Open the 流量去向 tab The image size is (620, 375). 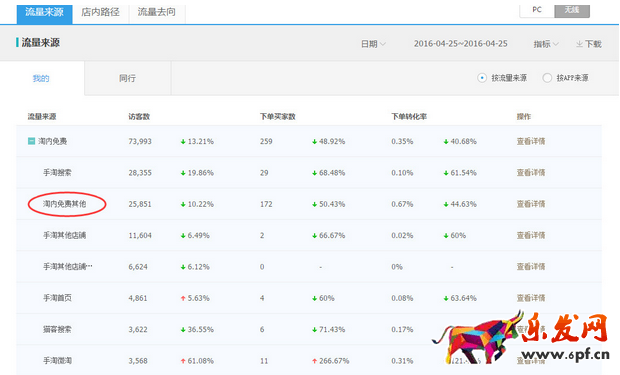point(157,12)
